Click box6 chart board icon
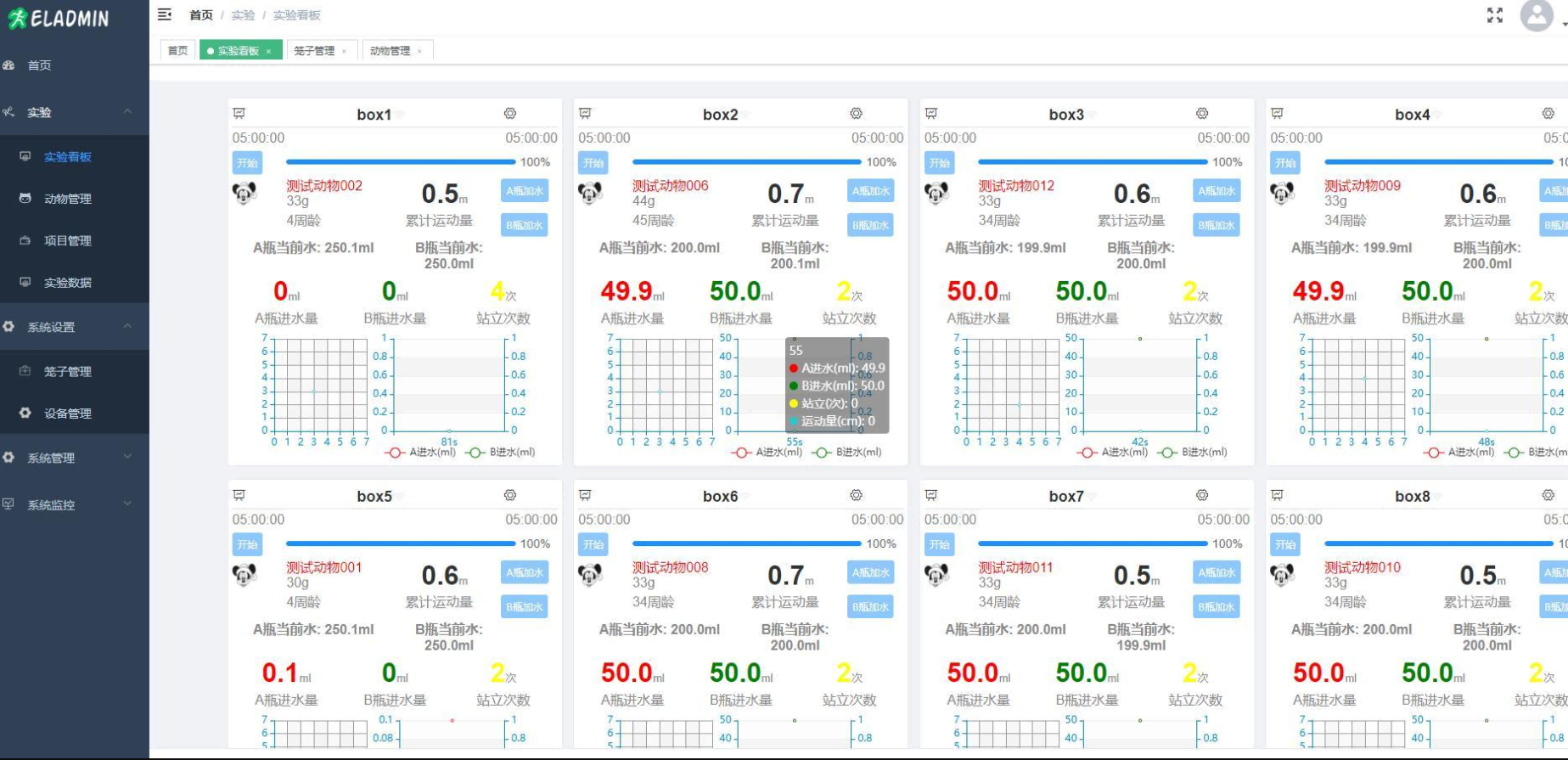This screenshot has height=760, width=1568. click(585, 495)
